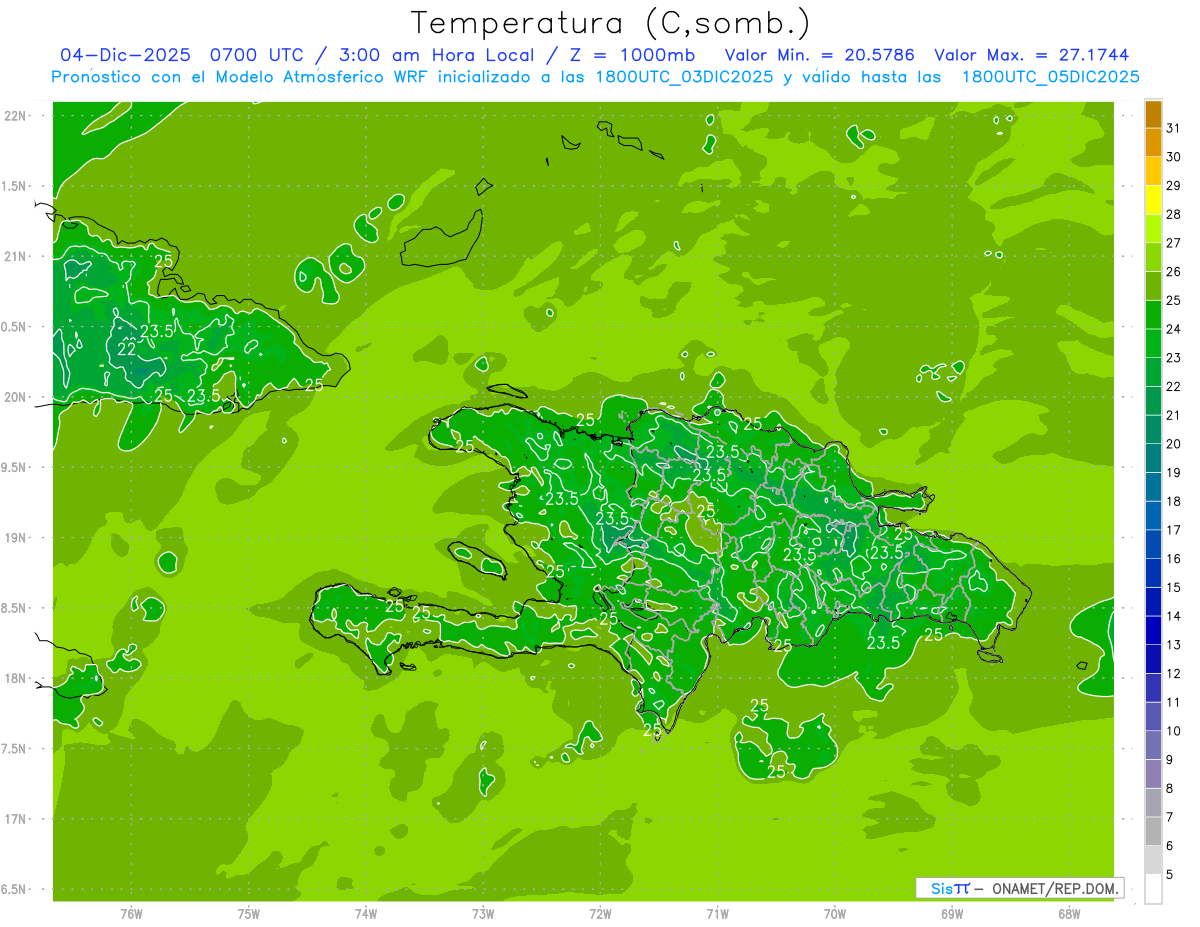Click the "Temperatura (C,somb.)" map title

[611, 24]
